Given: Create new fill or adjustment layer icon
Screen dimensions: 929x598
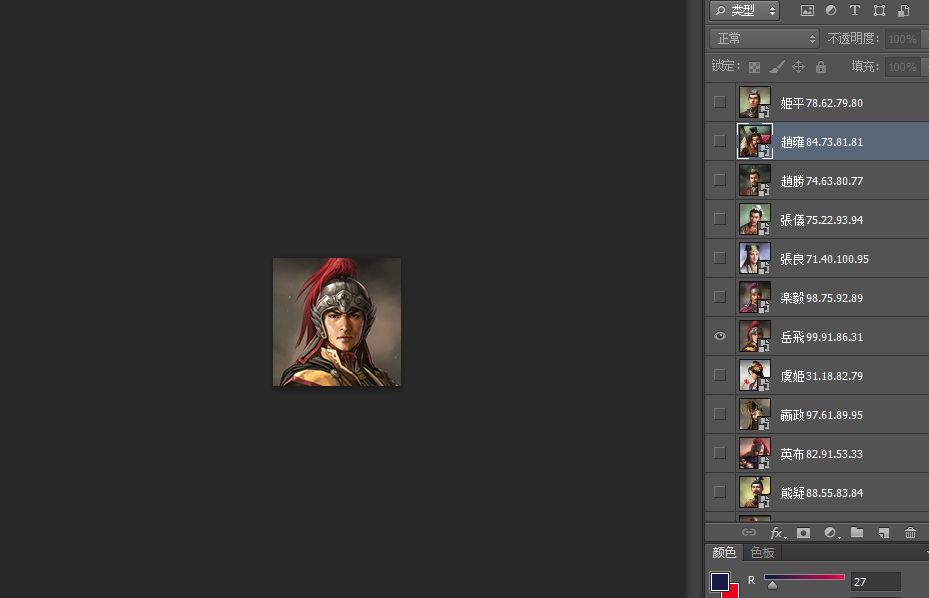Looking at the screenshot, I should point(831,533).
